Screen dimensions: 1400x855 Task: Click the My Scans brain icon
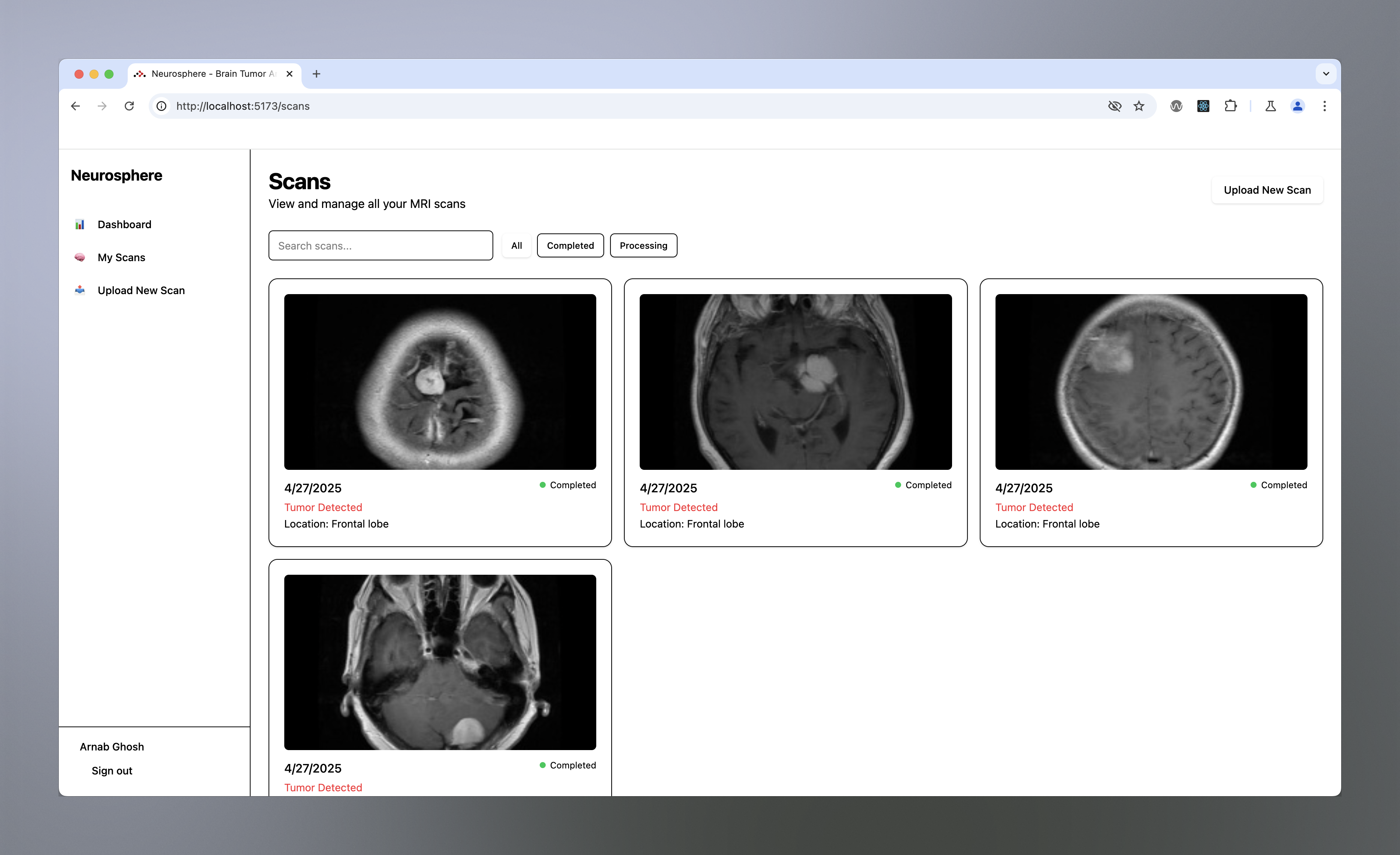[79, 257]
